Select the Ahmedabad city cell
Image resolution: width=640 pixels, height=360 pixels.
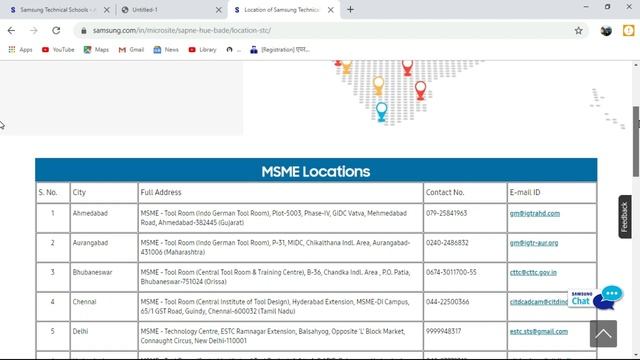(x=104, y=218)
